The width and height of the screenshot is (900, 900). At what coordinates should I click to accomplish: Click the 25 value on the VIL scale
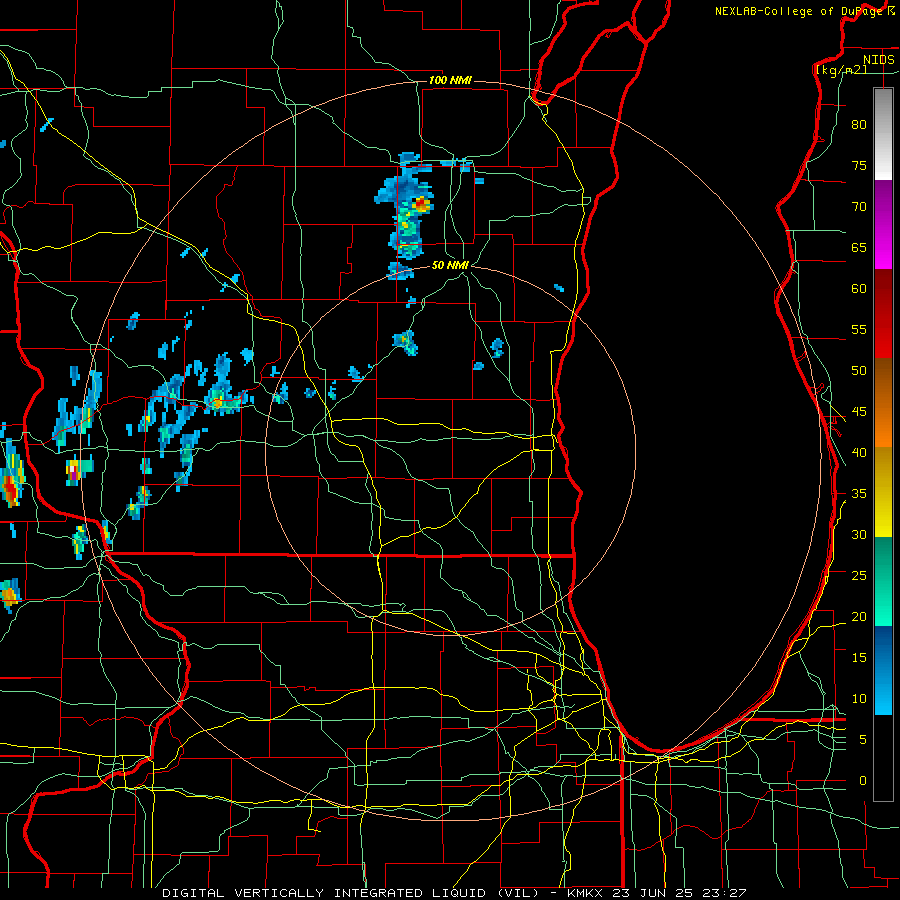point(859,575)
